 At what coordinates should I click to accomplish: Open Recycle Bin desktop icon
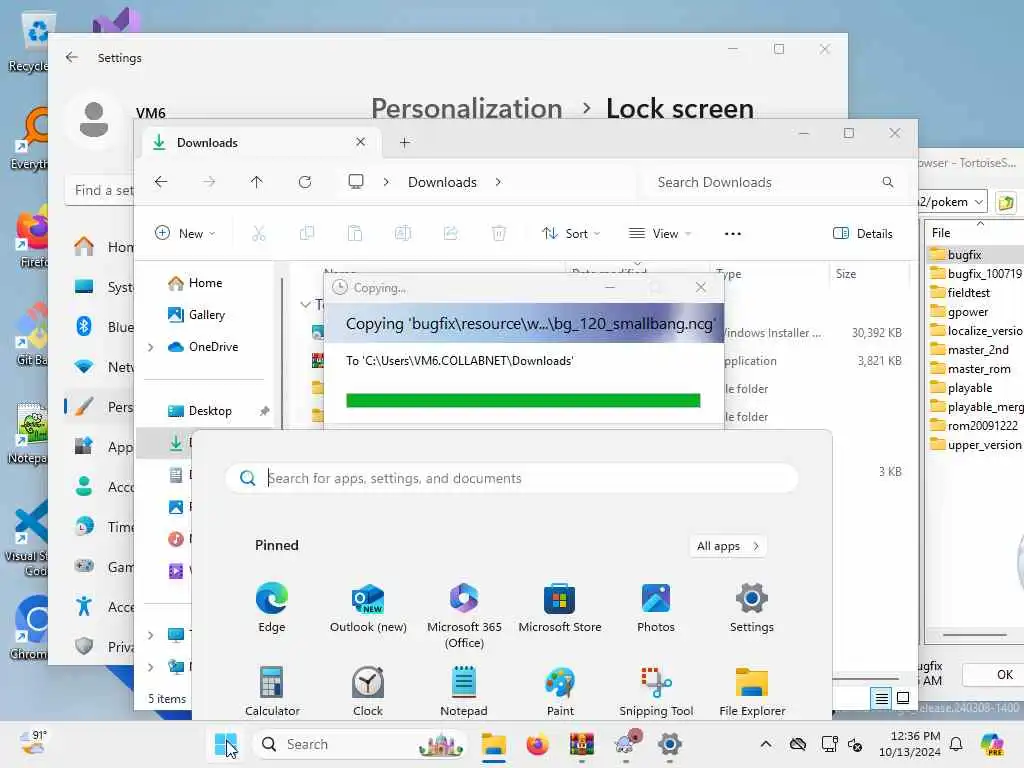click(31, 42)
